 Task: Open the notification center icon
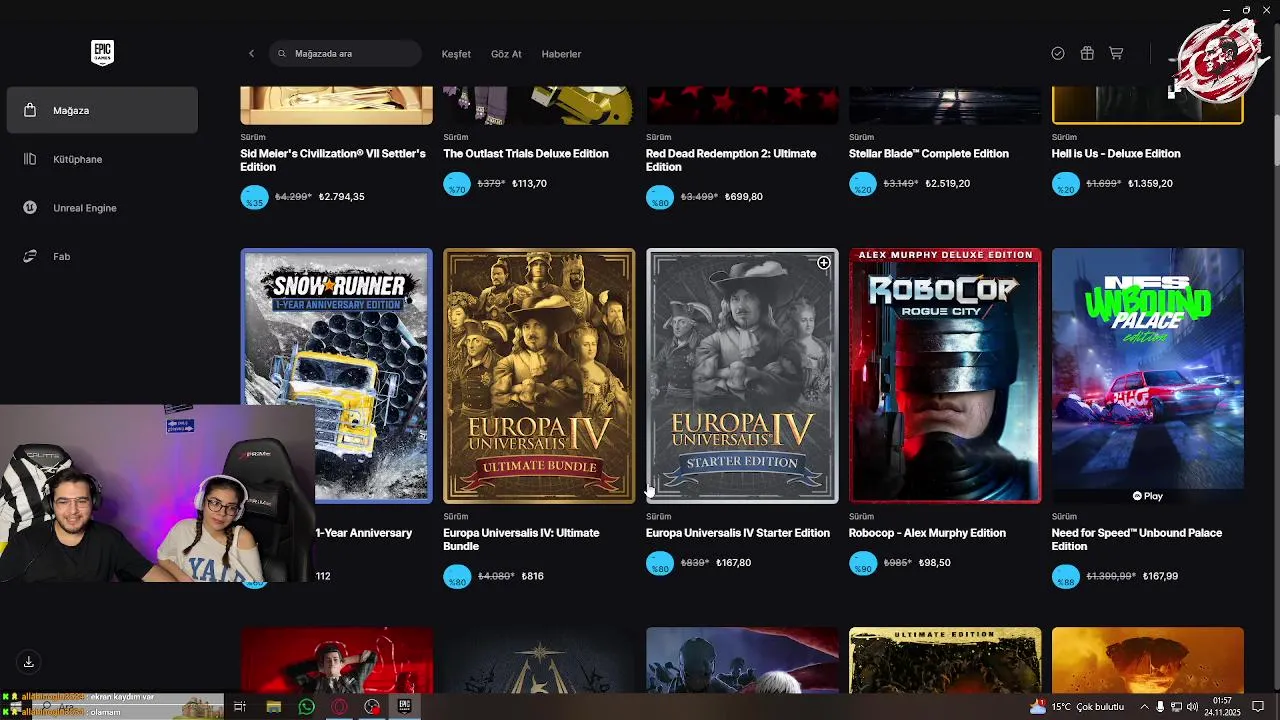pyautogui.click(x=1257, y=707)
